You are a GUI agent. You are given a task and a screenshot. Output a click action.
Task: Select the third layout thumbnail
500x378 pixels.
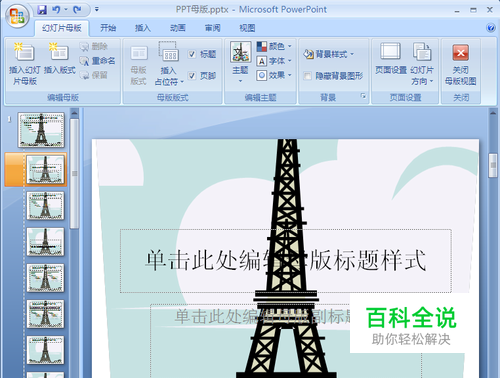coord(45,206)
